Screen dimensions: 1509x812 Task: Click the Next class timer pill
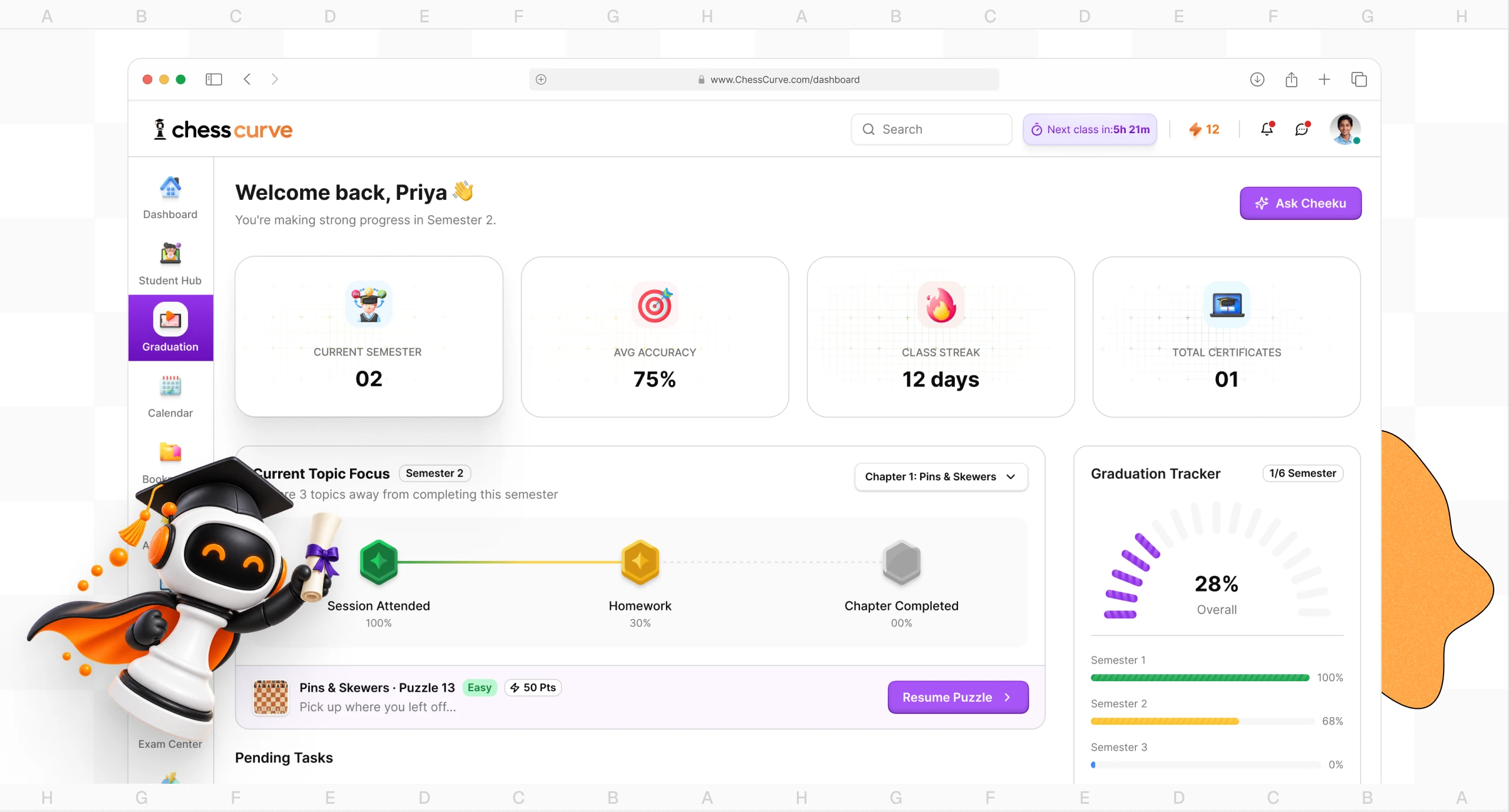coord(1090,129)
